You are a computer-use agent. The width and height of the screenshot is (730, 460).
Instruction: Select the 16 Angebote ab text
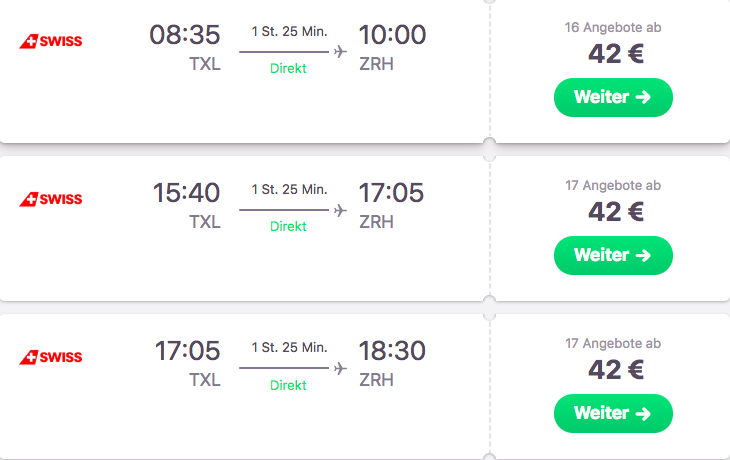[x=613, y=27]
